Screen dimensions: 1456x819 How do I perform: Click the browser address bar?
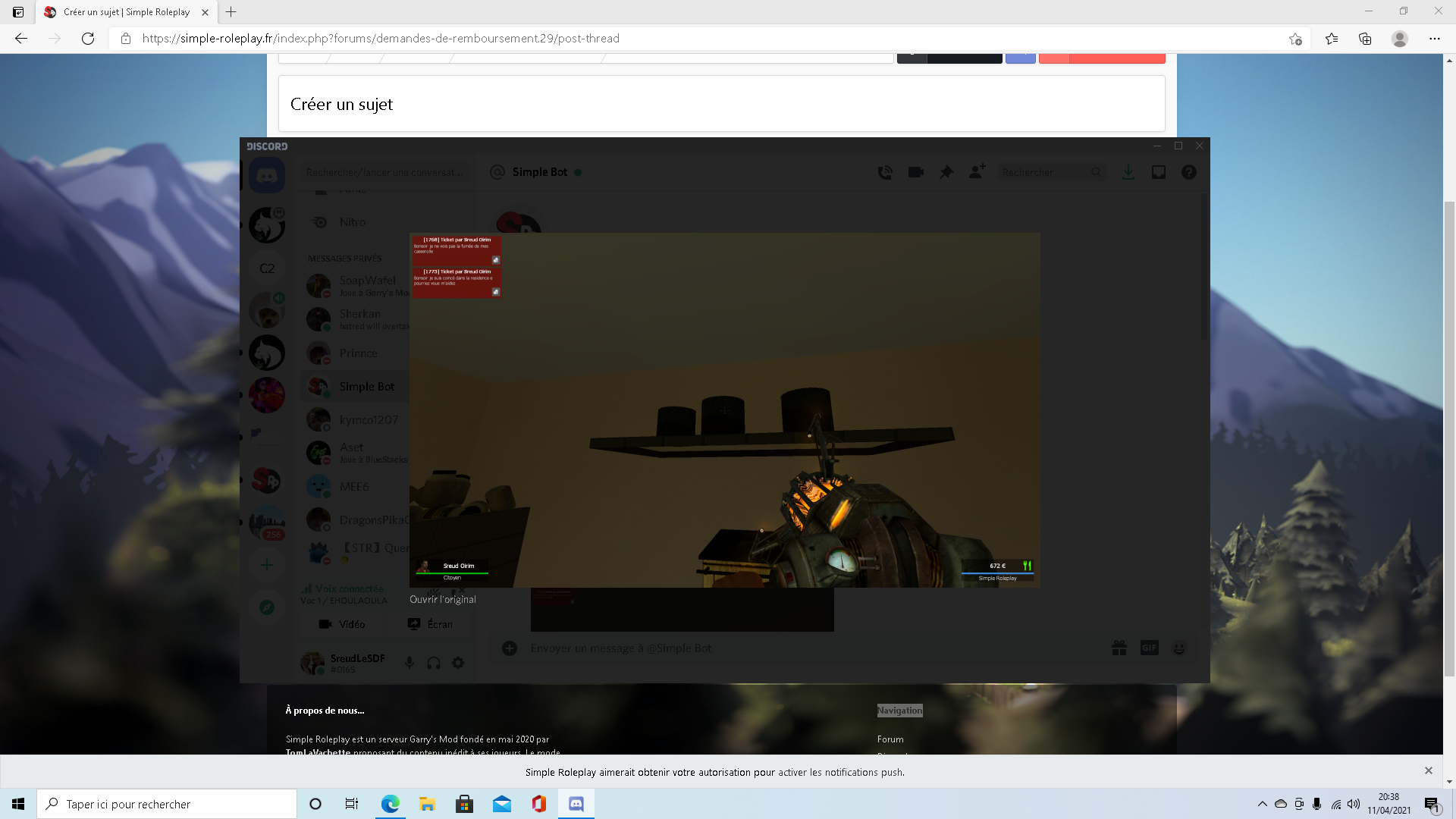coord(709,39)
